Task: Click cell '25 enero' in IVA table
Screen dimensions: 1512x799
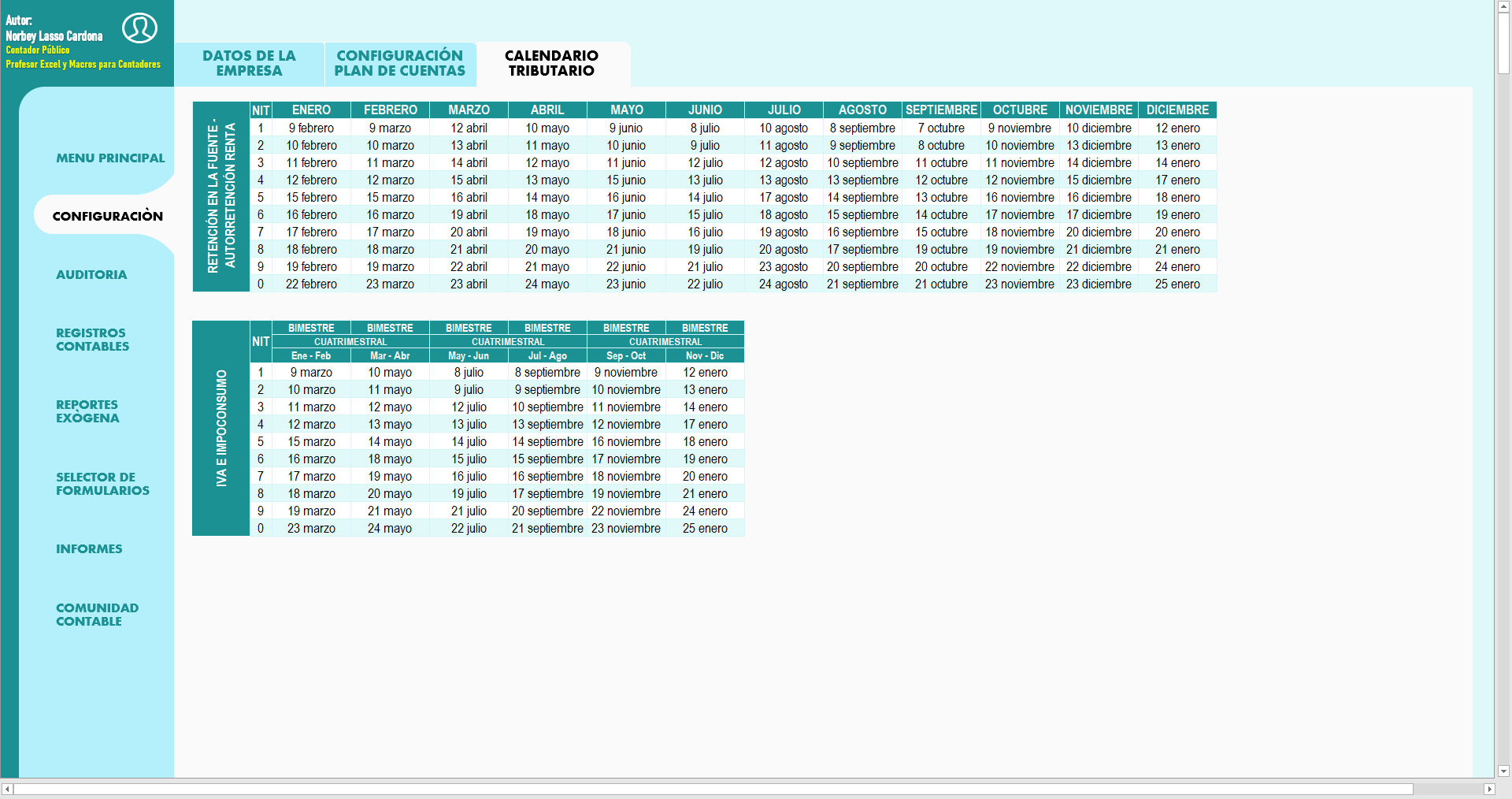Action: 705,528
